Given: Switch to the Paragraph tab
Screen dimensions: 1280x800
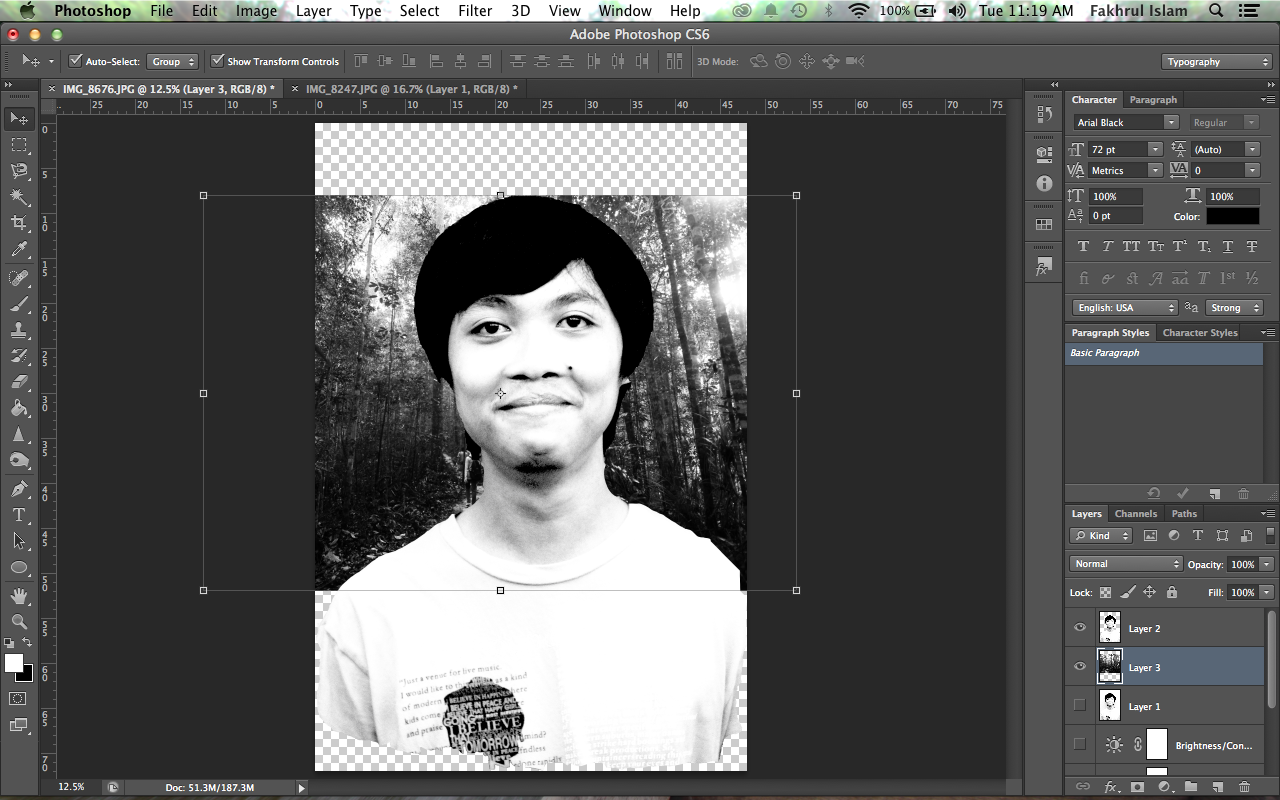Looking at the screenshot, I should coord(1153,100).
